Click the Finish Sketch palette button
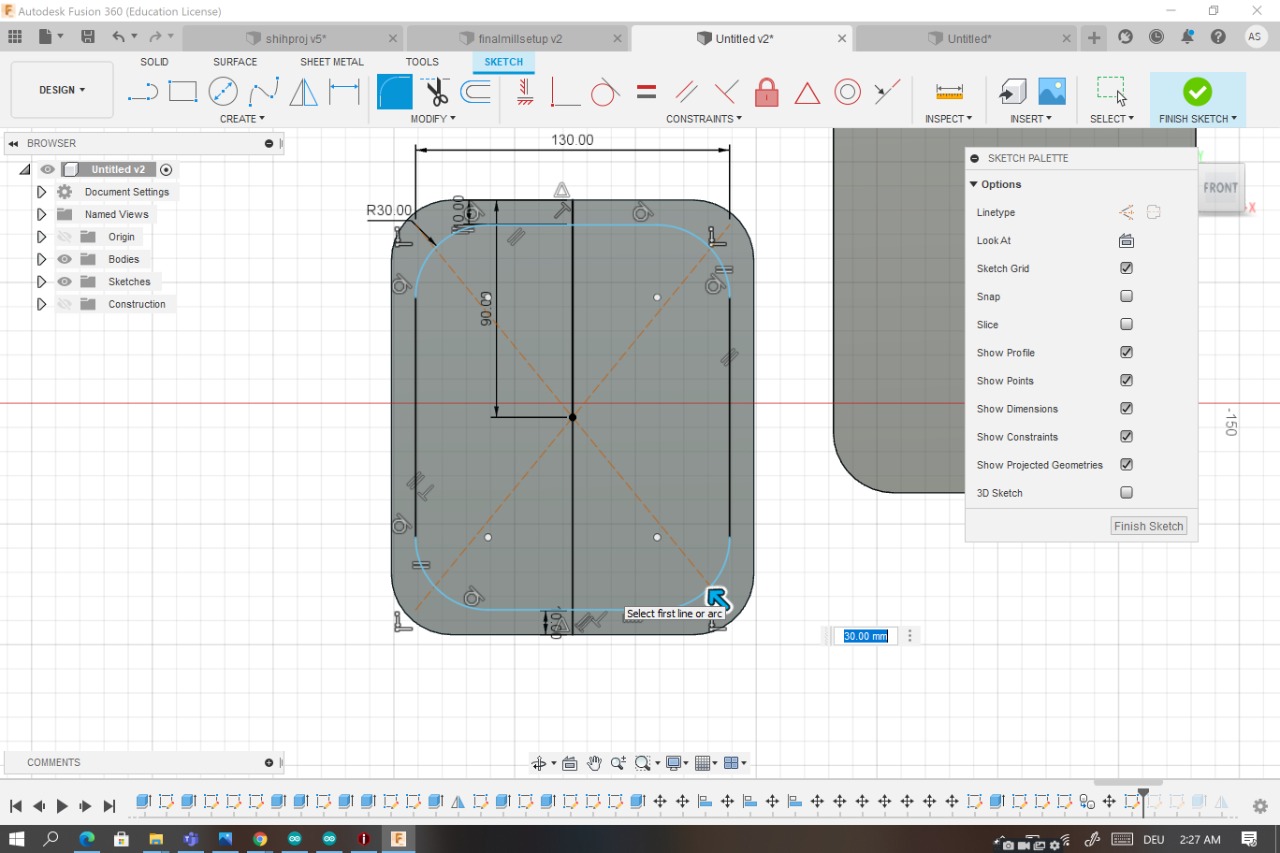This screenshot has width=1280, height=853. pyautogui.click(x=1148, y=526)
